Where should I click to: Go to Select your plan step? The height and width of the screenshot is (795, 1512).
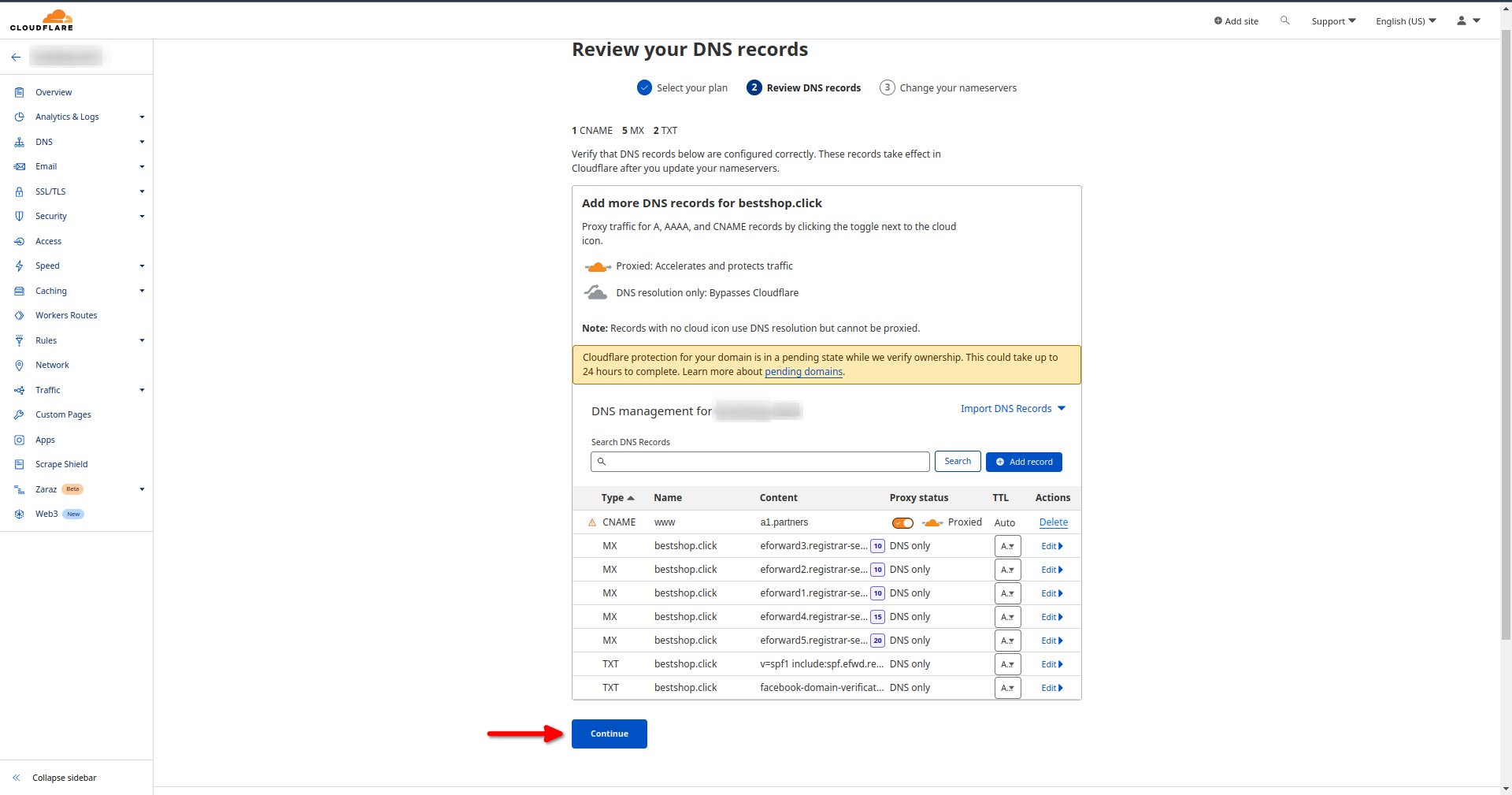pos(682,87)
